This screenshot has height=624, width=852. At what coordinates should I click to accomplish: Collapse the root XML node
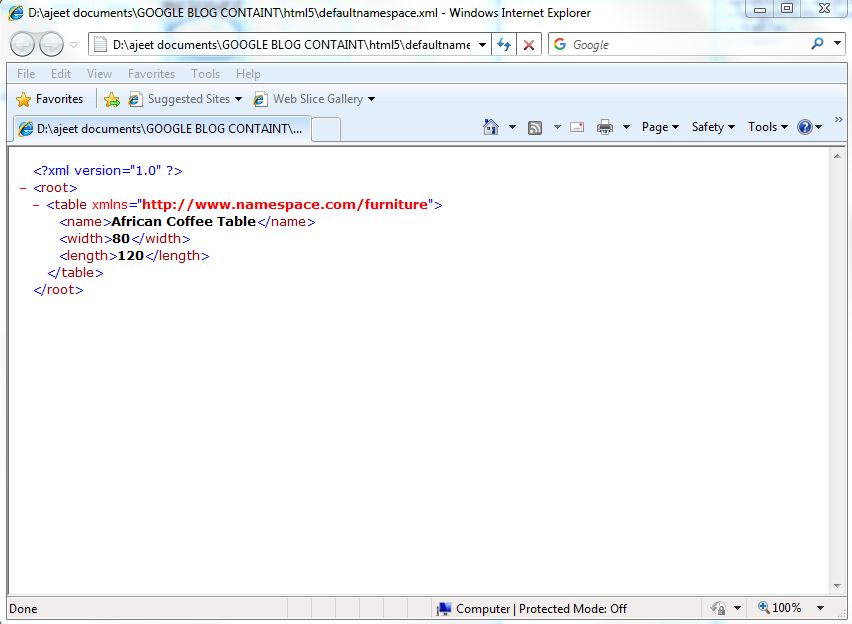pos(23,188)
